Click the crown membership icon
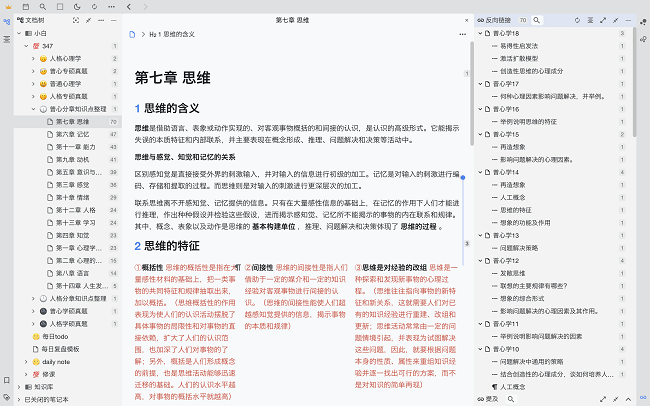Image resolution: width=650 pixels, height=406 pixels. point(8,7)
